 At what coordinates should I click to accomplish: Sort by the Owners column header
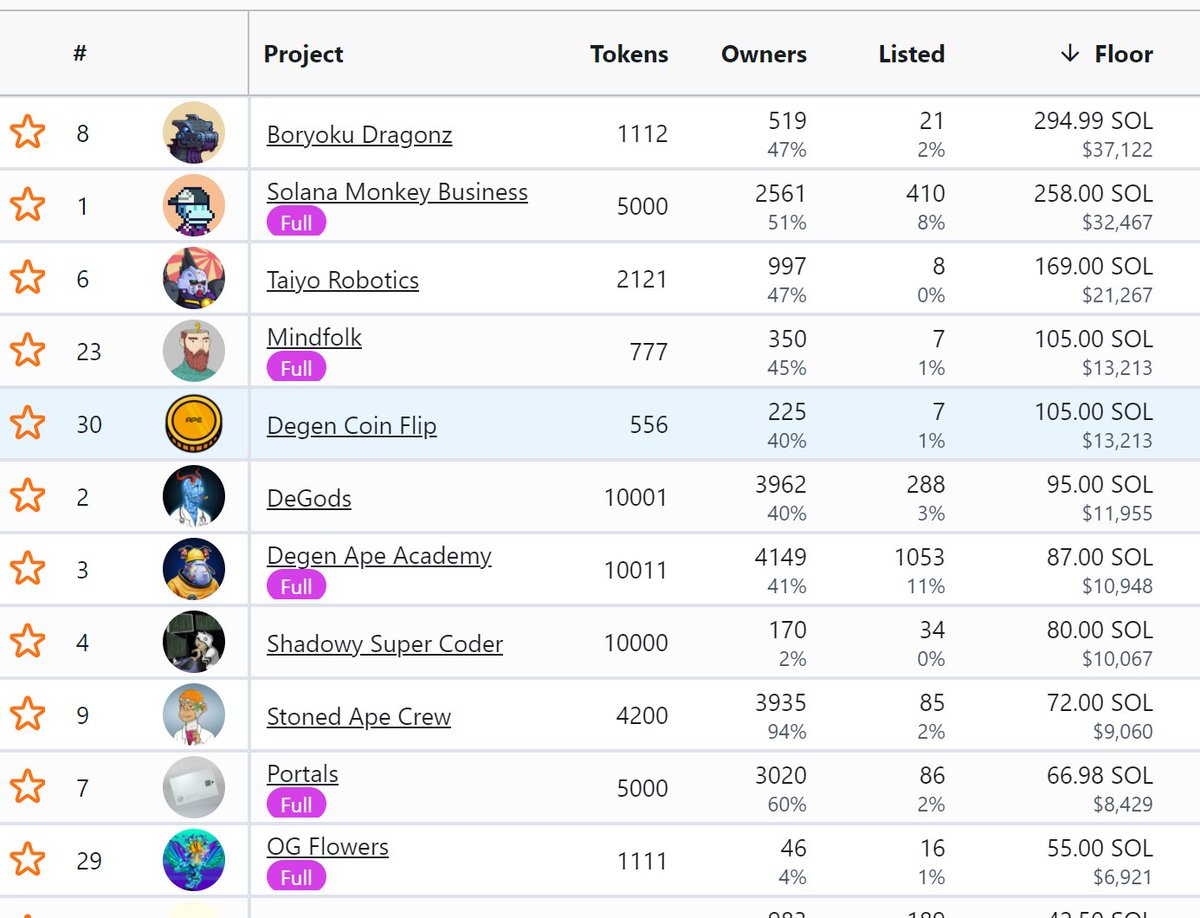[764, 54]
